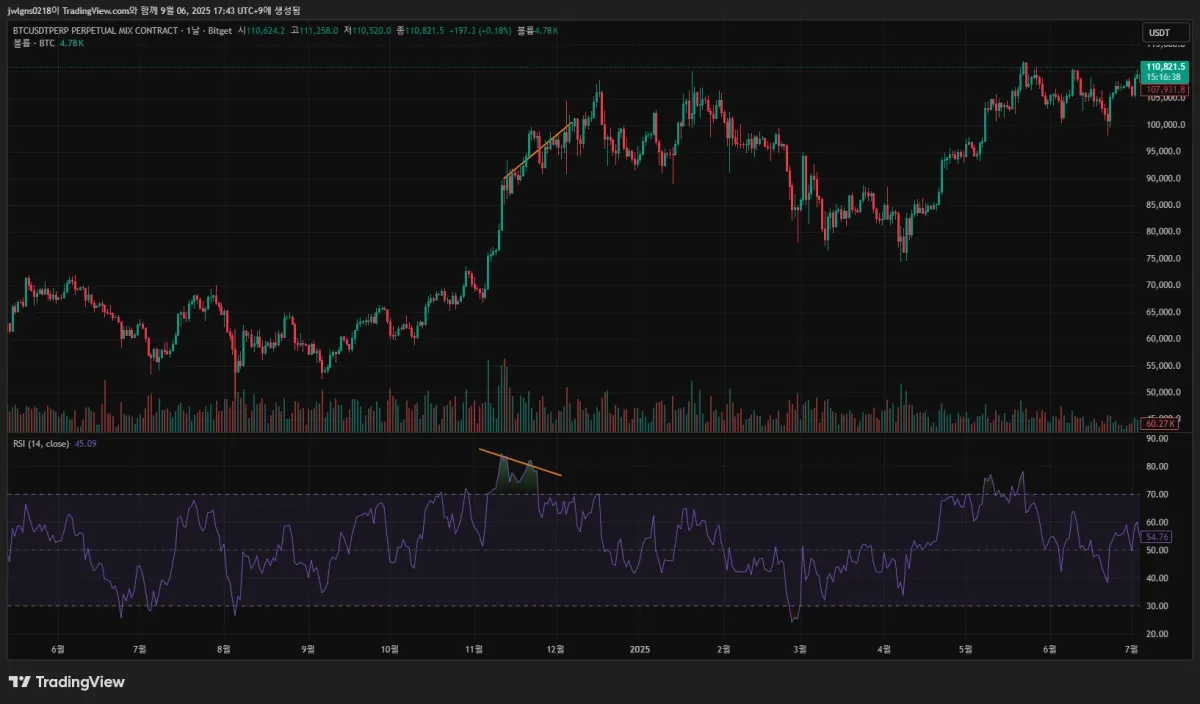1200x704 pixels.
Task: Click the 11월 label on time axis
Action: point(474,649)
